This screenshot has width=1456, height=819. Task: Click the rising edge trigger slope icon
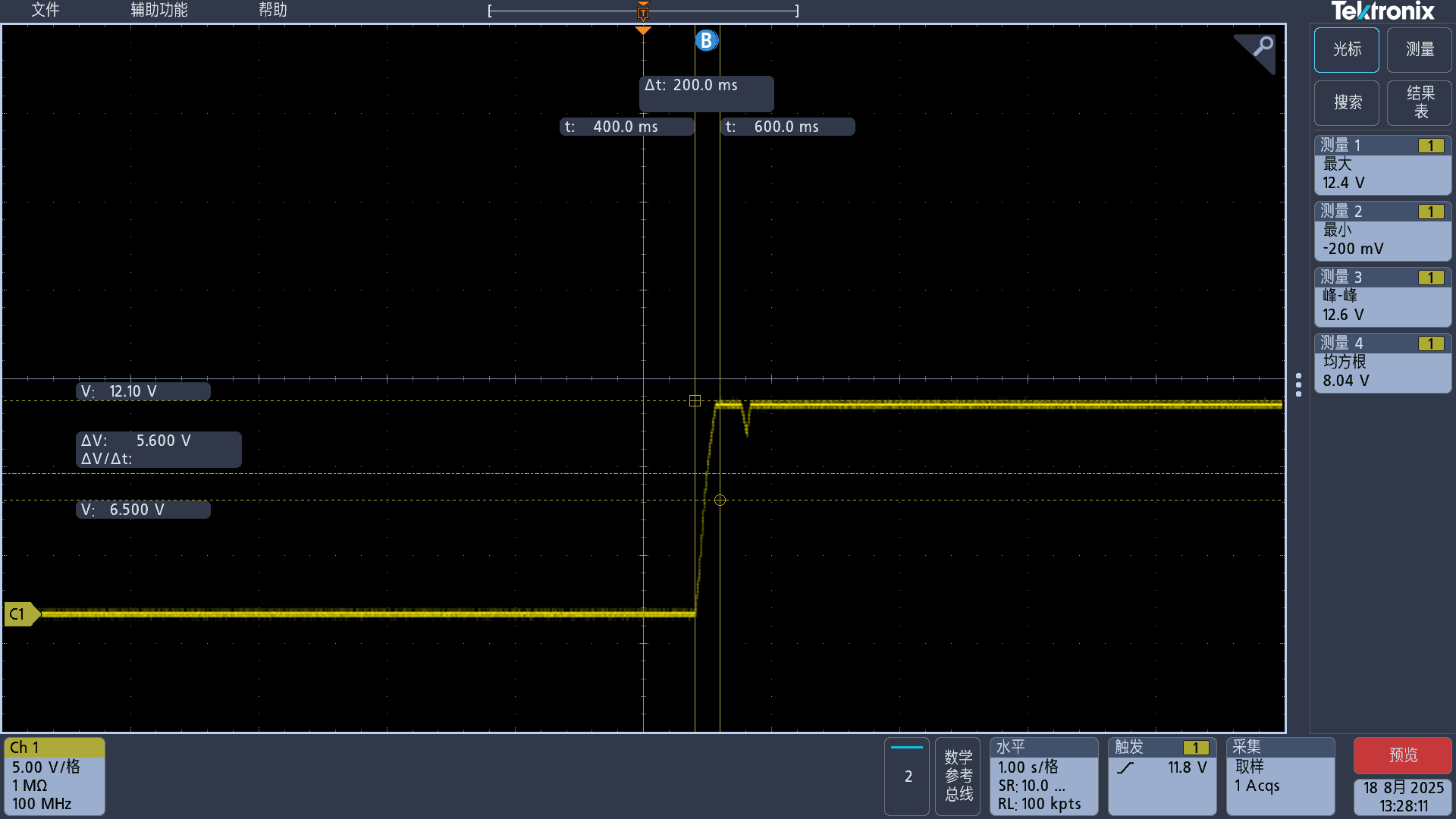point(1126,767)
